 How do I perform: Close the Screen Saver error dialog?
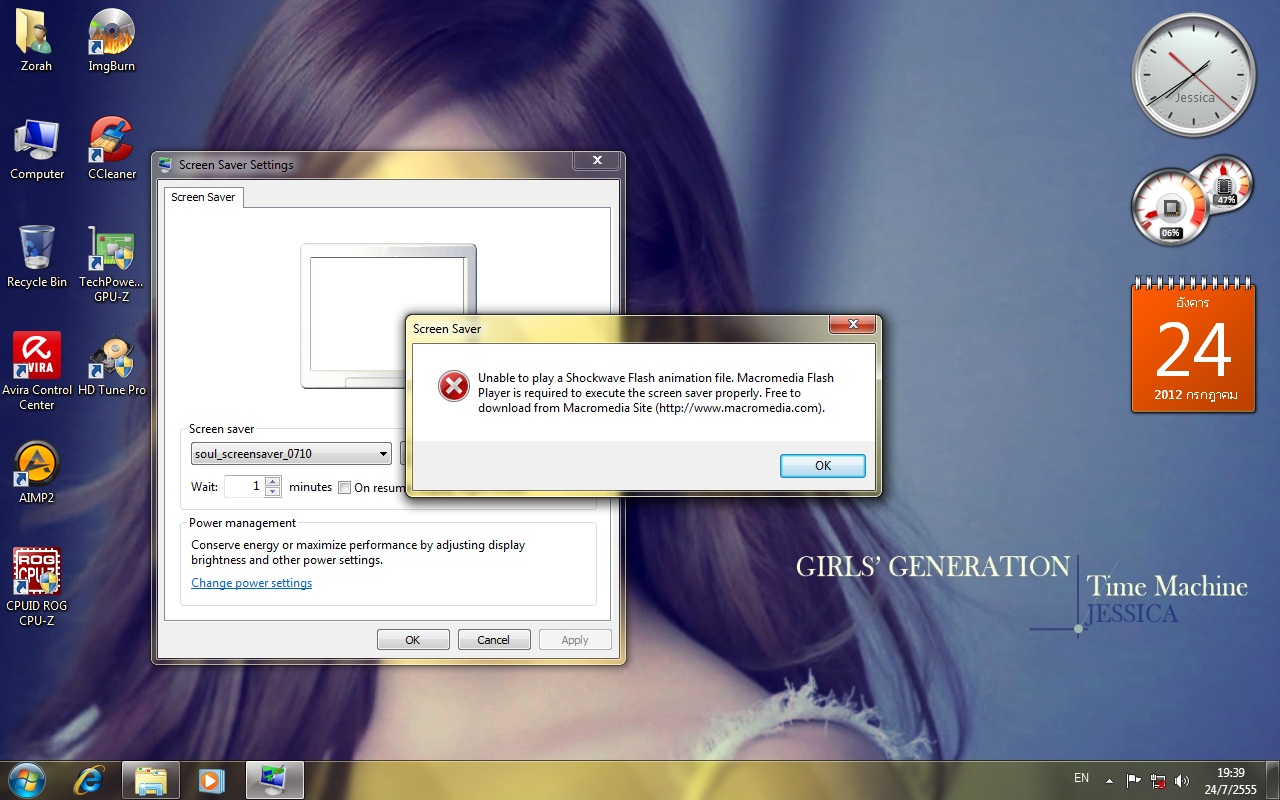coord(853,325)
